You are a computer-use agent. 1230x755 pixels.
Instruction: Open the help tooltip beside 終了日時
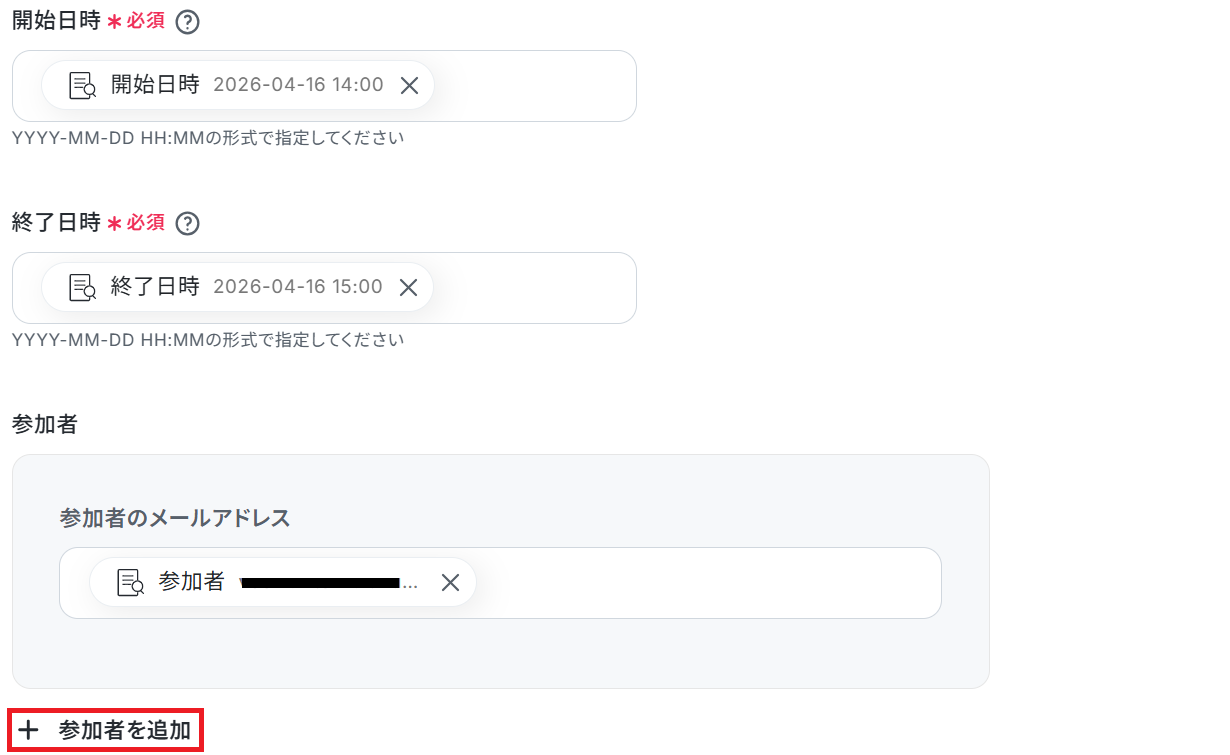(x=187, y=224)
